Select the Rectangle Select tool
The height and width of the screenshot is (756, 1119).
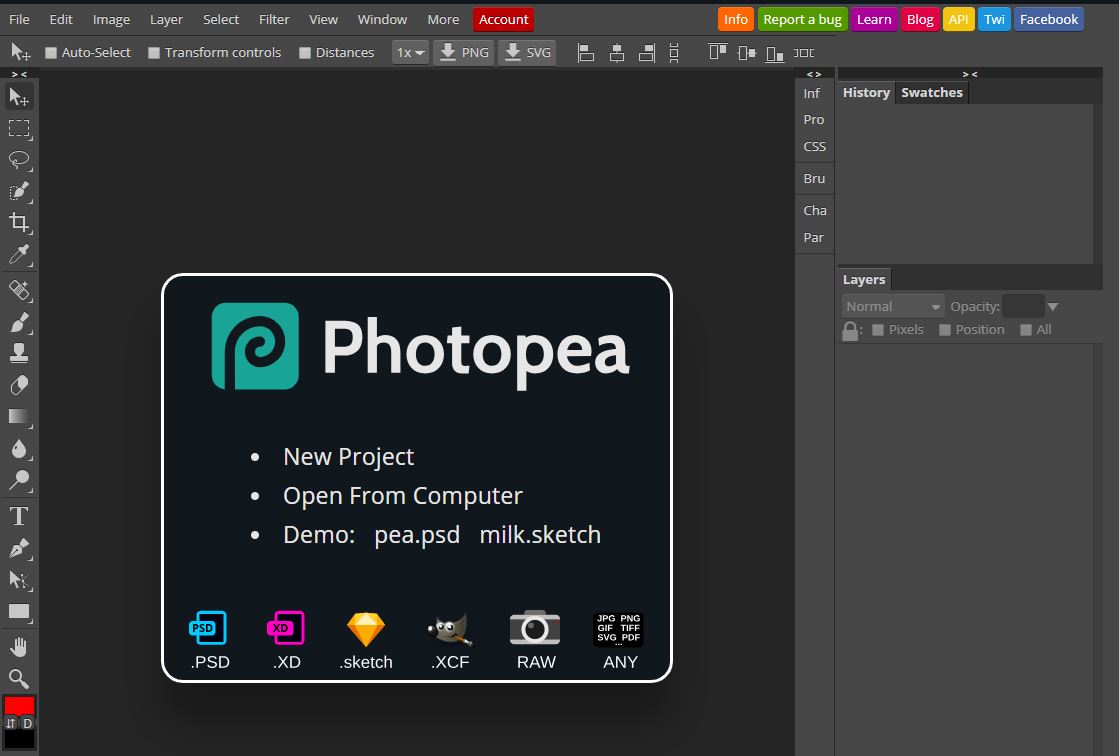coord(19,128)
